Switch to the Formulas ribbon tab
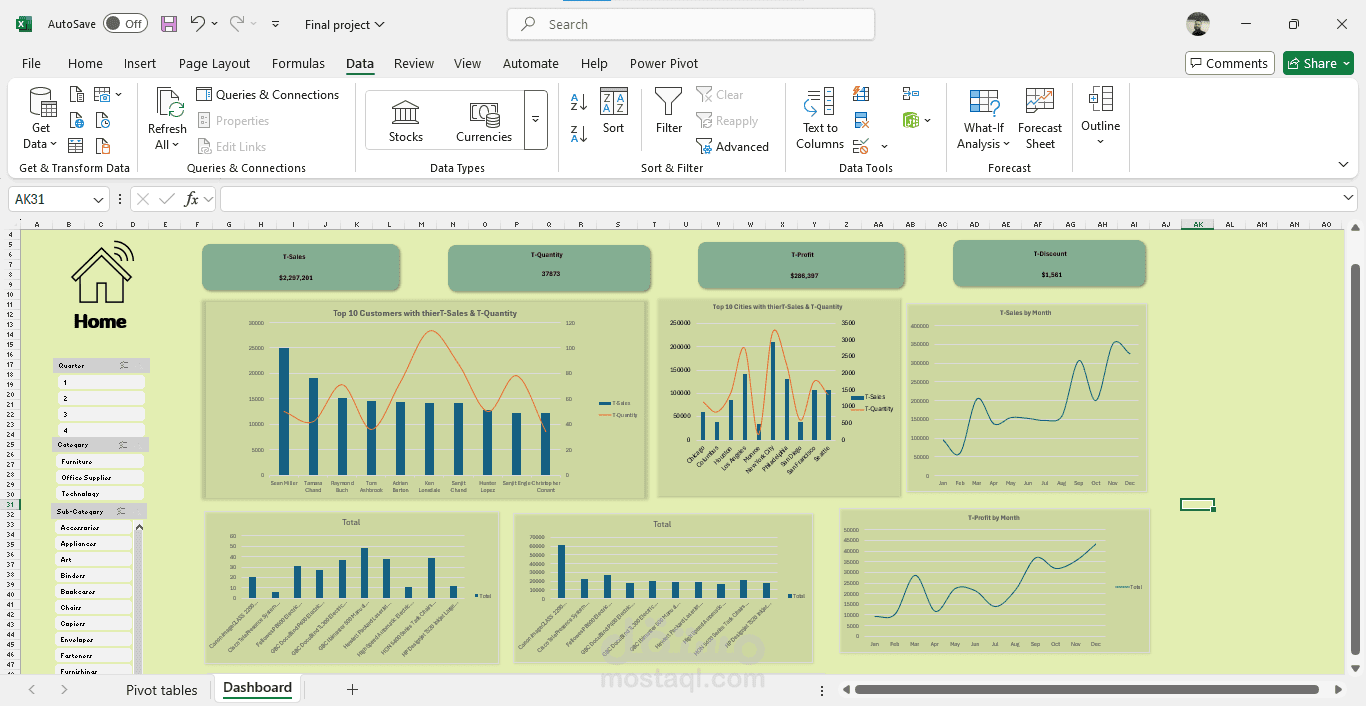The width and height of the screenshot is (1366, 707). 298,63
